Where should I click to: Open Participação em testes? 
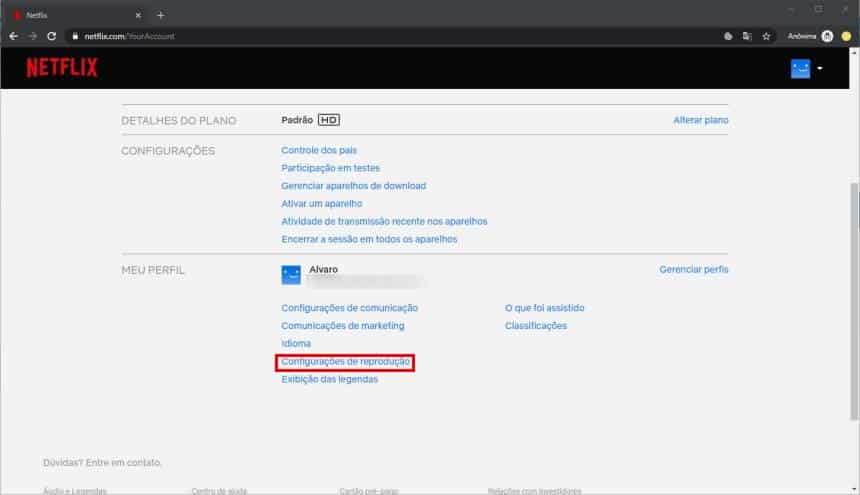click(x=330, y=168)
